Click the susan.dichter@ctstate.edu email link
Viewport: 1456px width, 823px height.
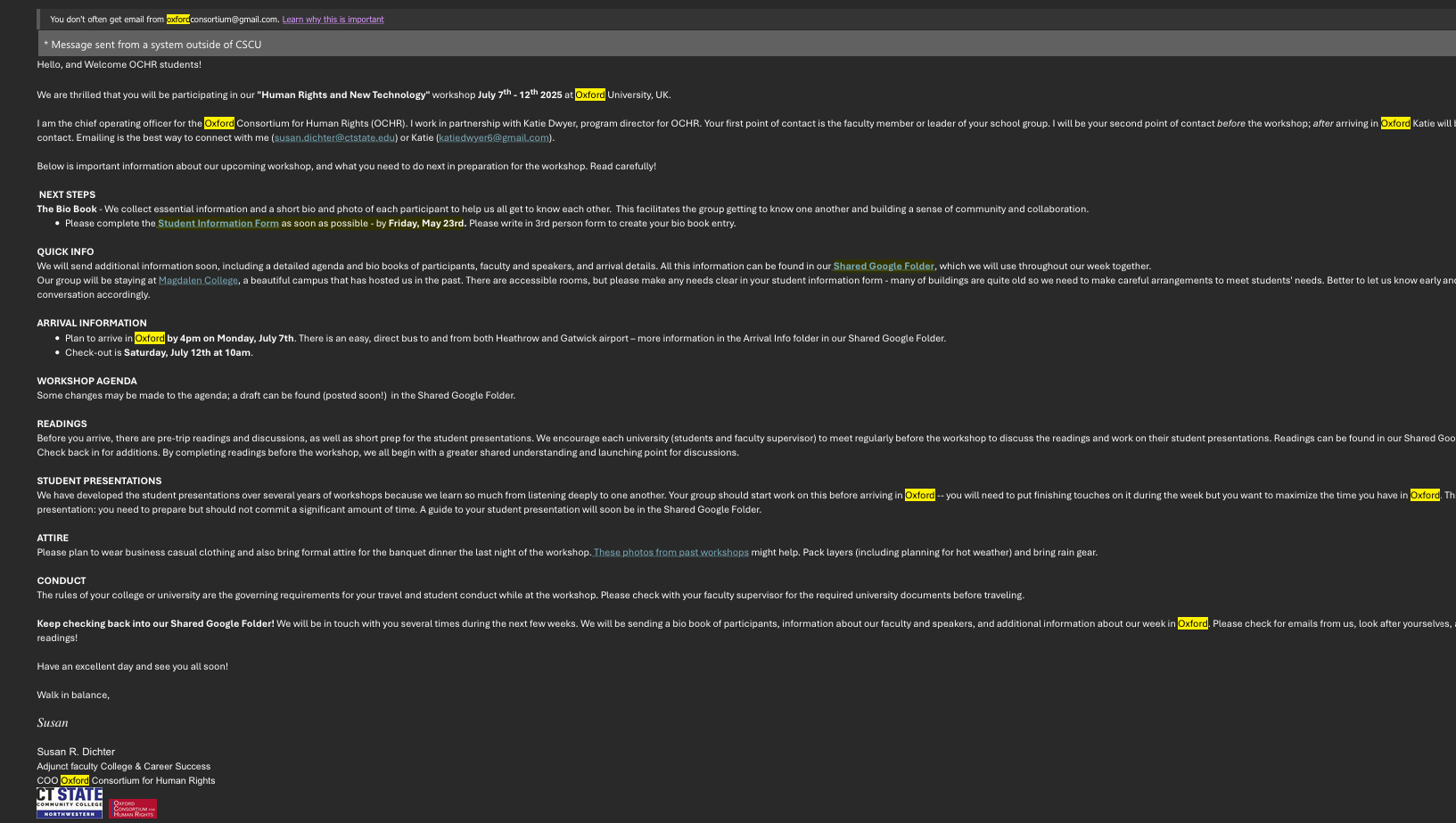click(334, 137)
